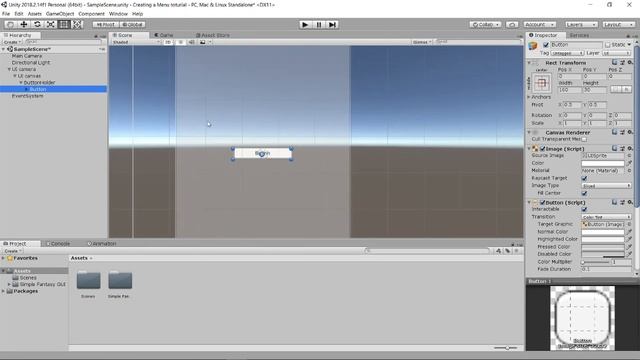The image size is (640, 360).
Task: Start Play mode
Action: coord(305,24)
